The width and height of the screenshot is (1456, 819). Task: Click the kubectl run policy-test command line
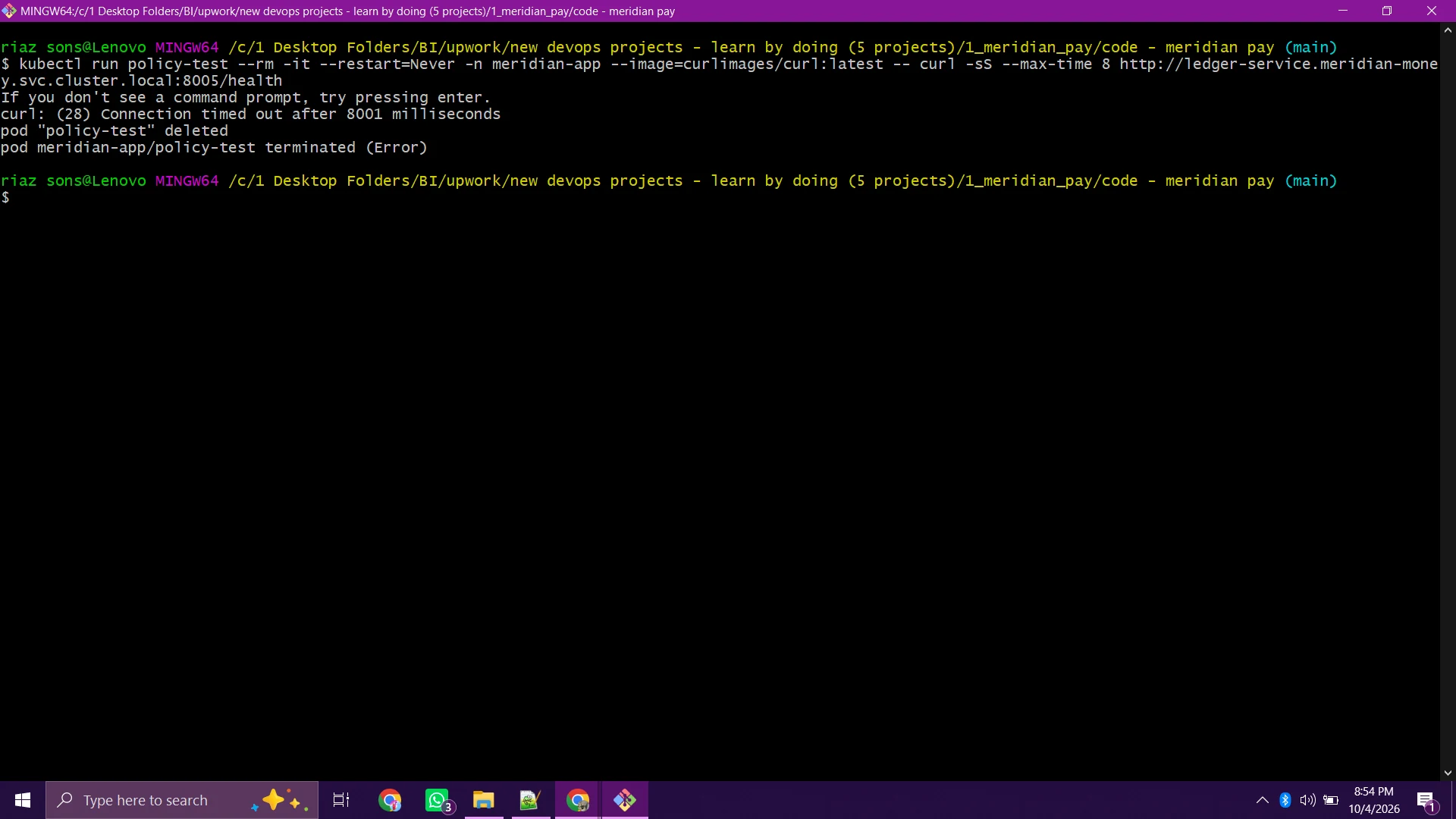pyautogui.click(x=719, y=72)
